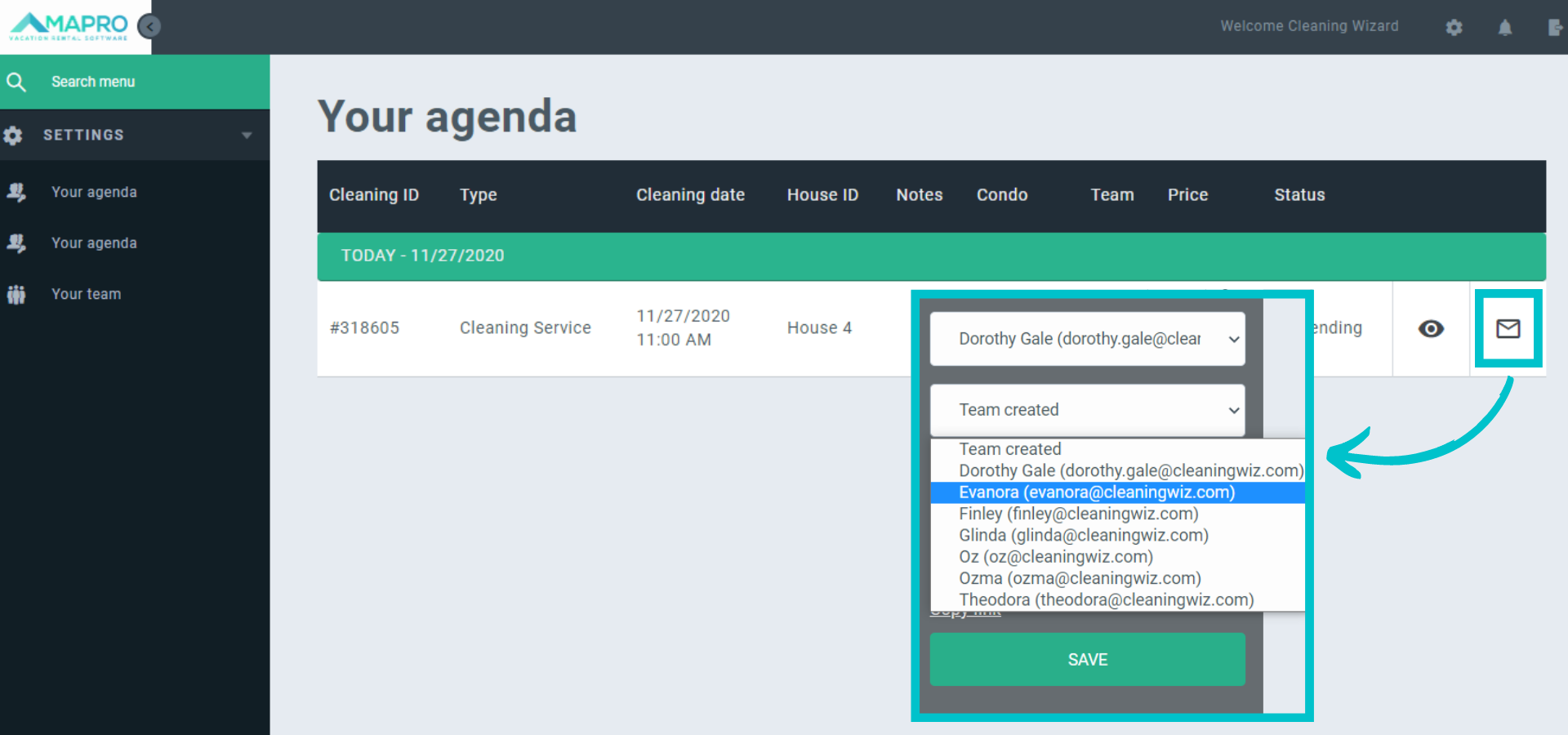
Task: Click the Avantio Mapro logo
Action: (69, 26)
